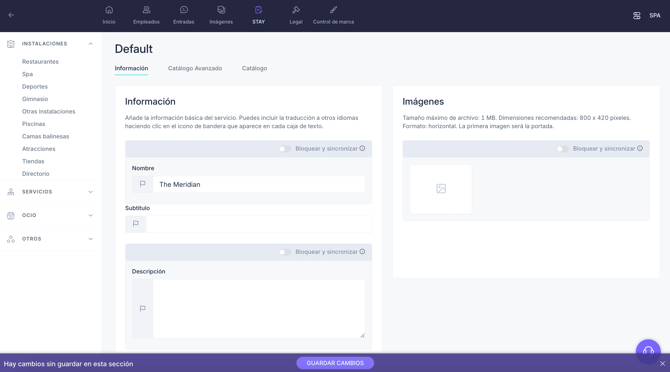Open the Legal gavel icon
This screenshot has height=372, width=670.
296,10
